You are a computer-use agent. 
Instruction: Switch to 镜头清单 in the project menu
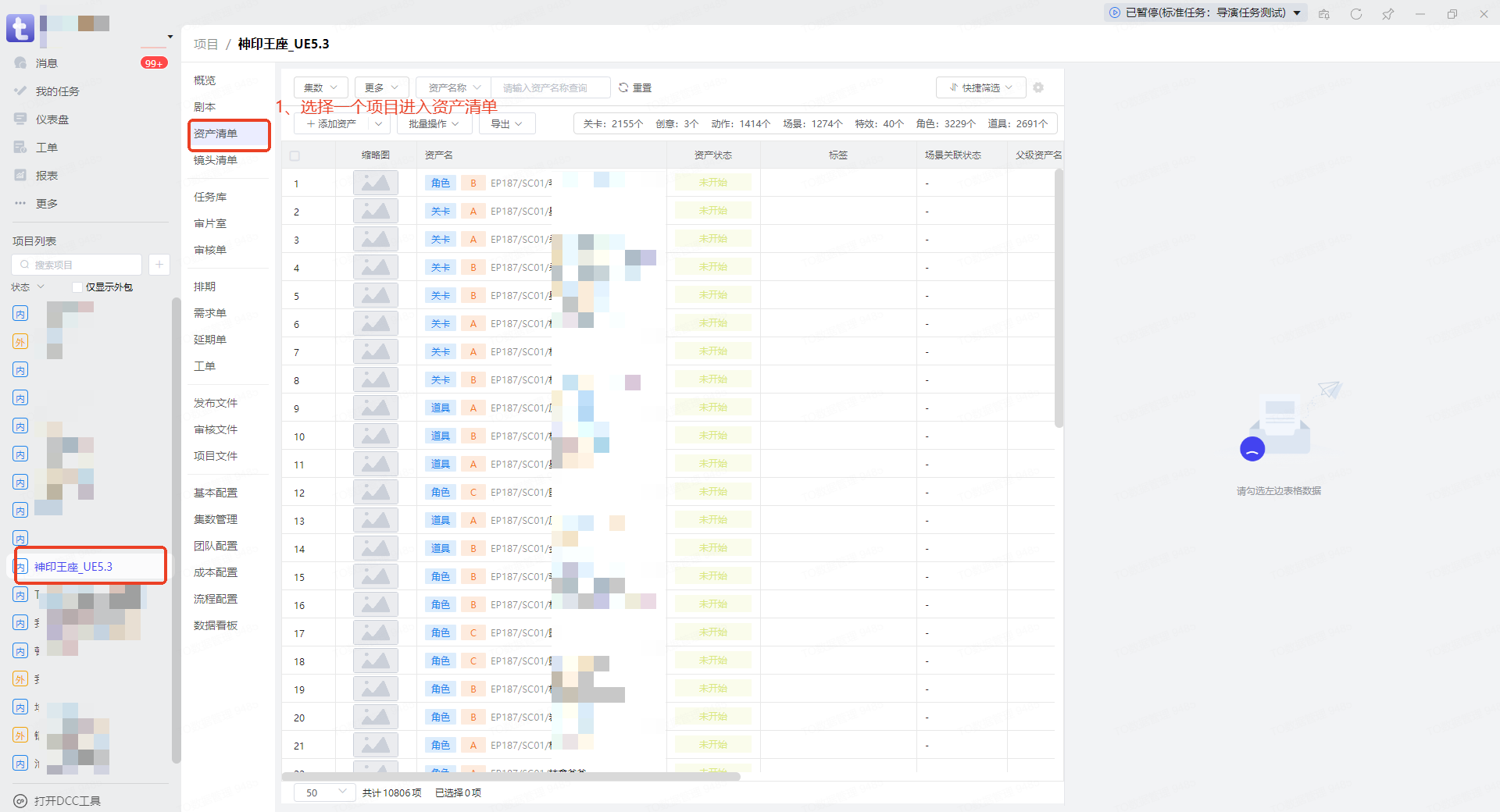coord(216,160)
